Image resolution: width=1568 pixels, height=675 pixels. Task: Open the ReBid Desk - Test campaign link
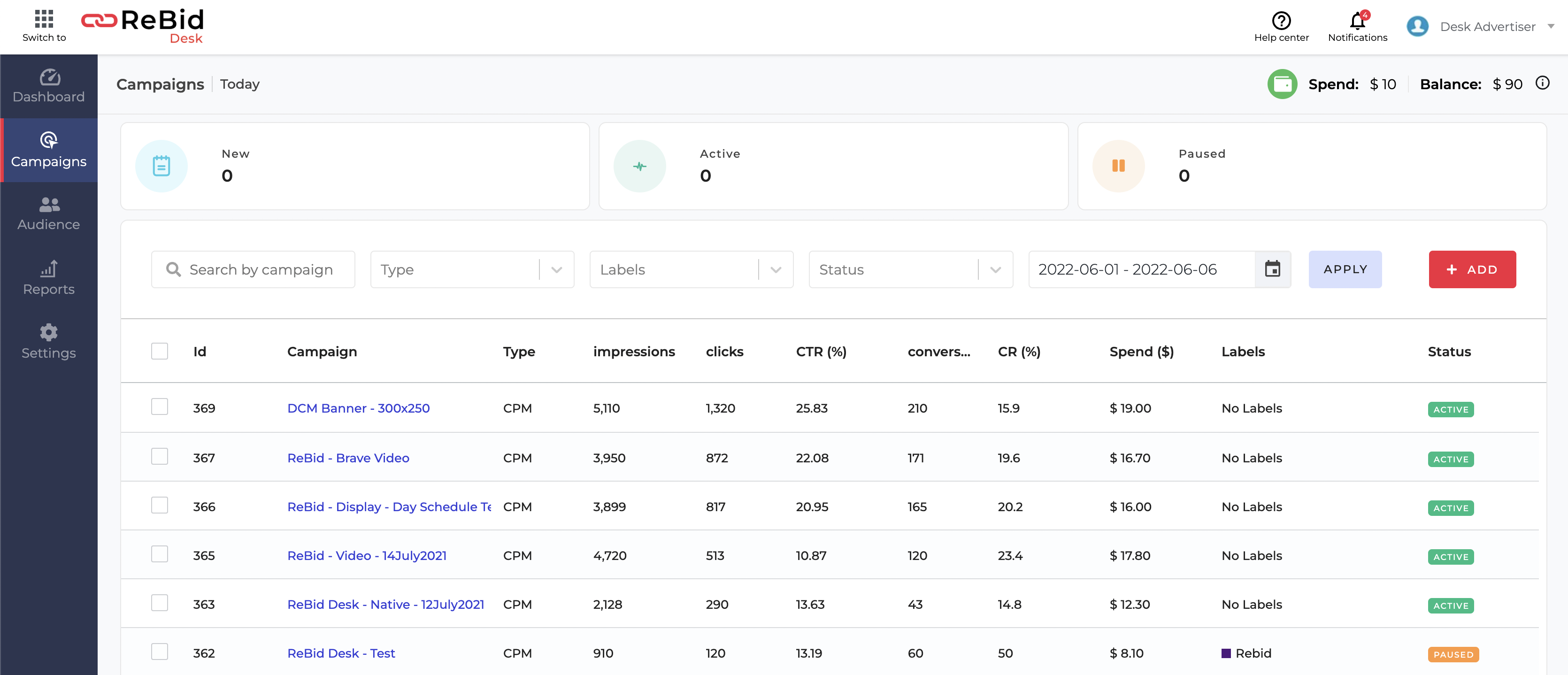point(341,653)
